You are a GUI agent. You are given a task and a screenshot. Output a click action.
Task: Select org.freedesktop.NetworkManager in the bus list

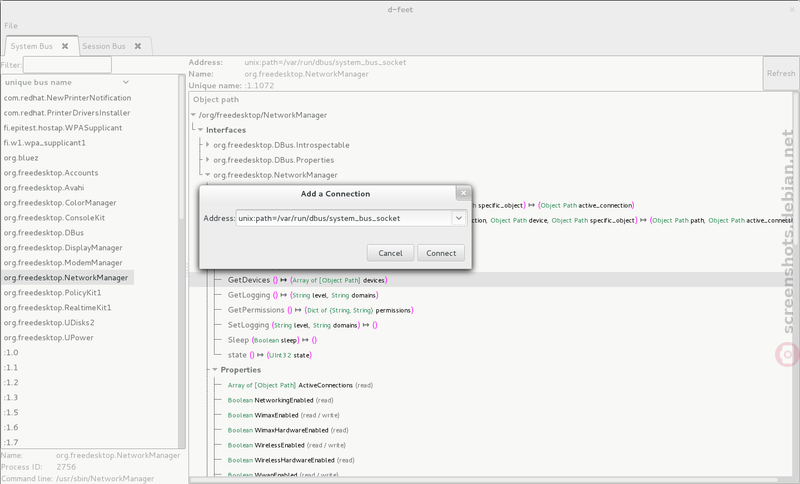pos(67,277)
